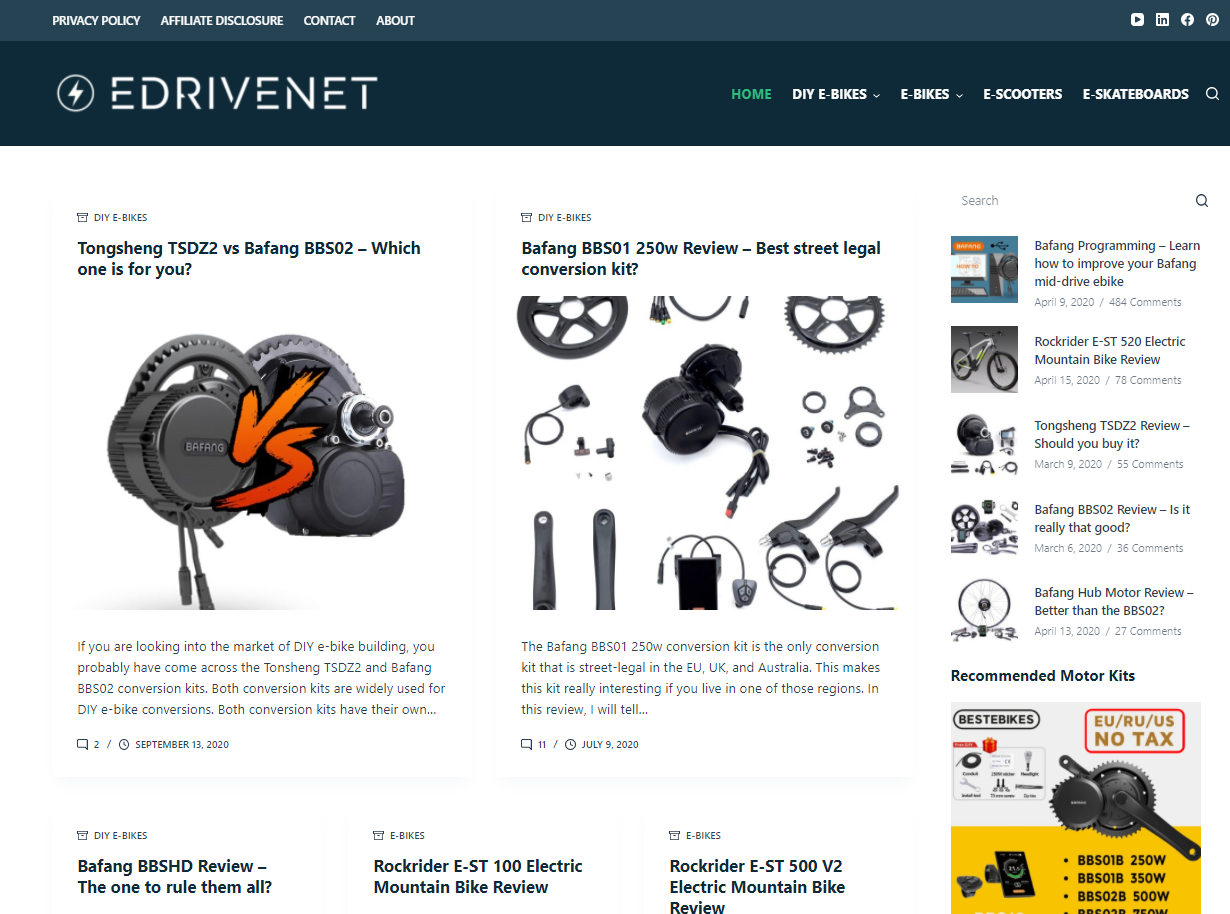Expand the DIY E-BIKES menu chevron
This screenshot has height=914, width=1230.
pyautogui.click(x=877, y=95)
